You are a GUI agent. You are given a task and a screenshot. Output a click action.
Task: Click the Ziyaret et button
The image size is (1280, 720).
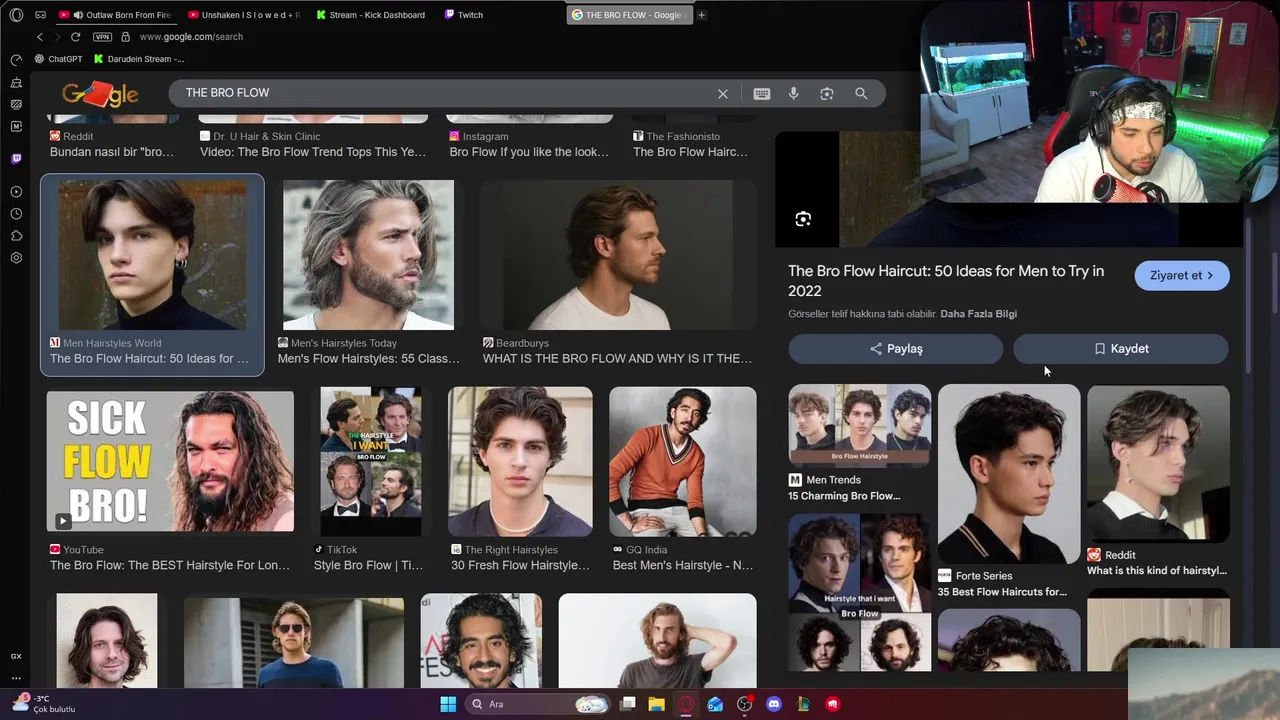(x=1182, y=276)
